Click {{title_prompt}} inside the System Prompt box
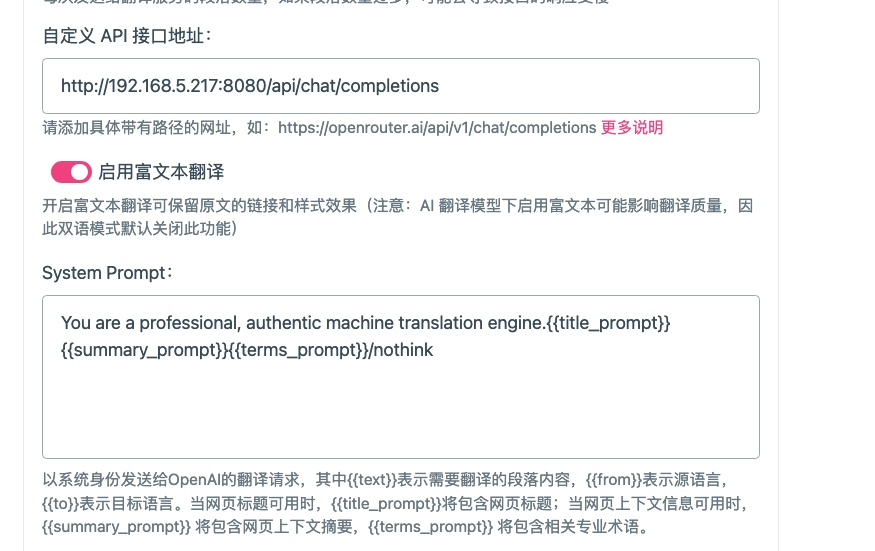The height and width of the screenshot is (551, 875). point(608,323)
